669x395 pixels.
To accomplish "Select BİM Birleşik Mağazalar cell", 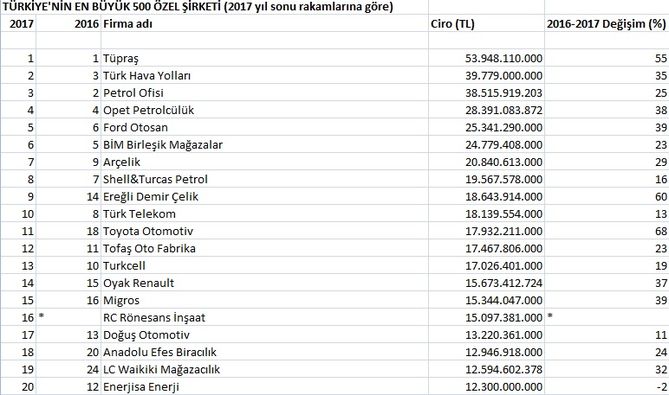I will [x=265, y=145].
